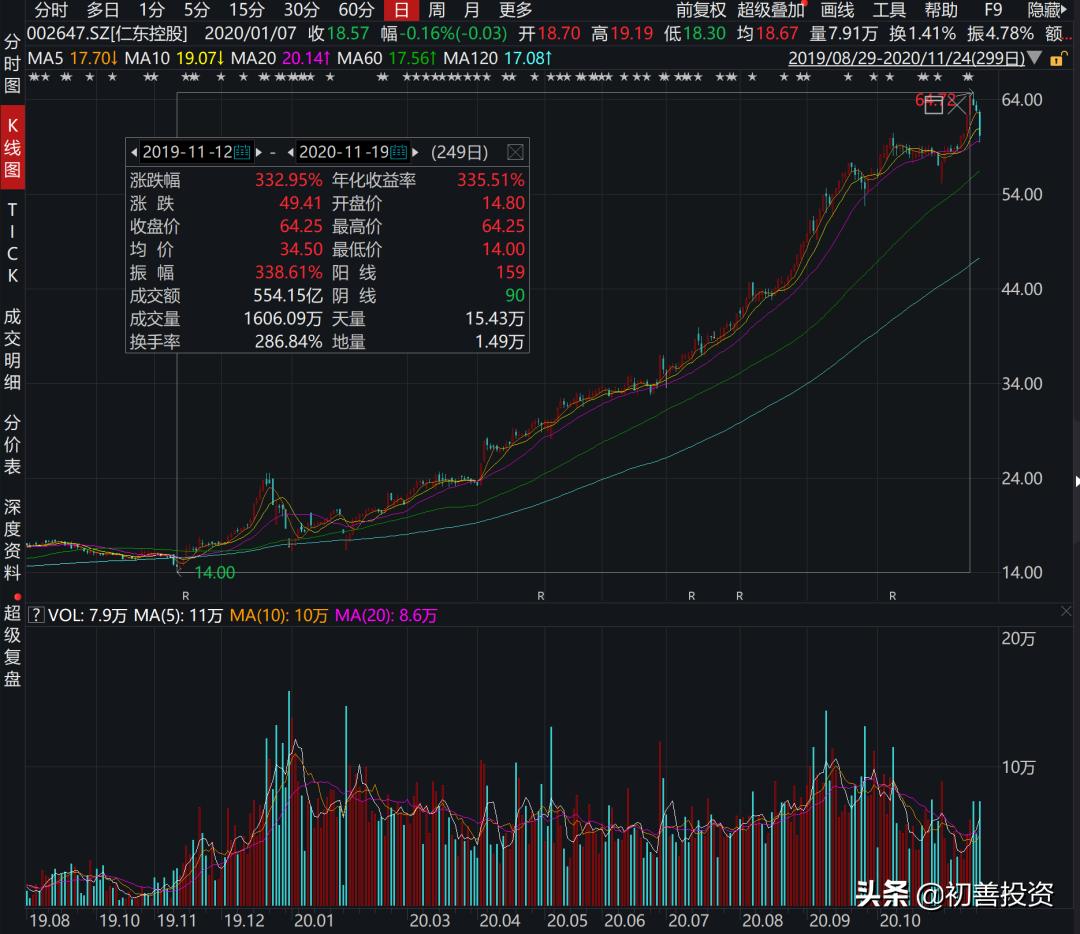Toggle the lock icon next to the date range
1080x934 pixels.
1056,58
